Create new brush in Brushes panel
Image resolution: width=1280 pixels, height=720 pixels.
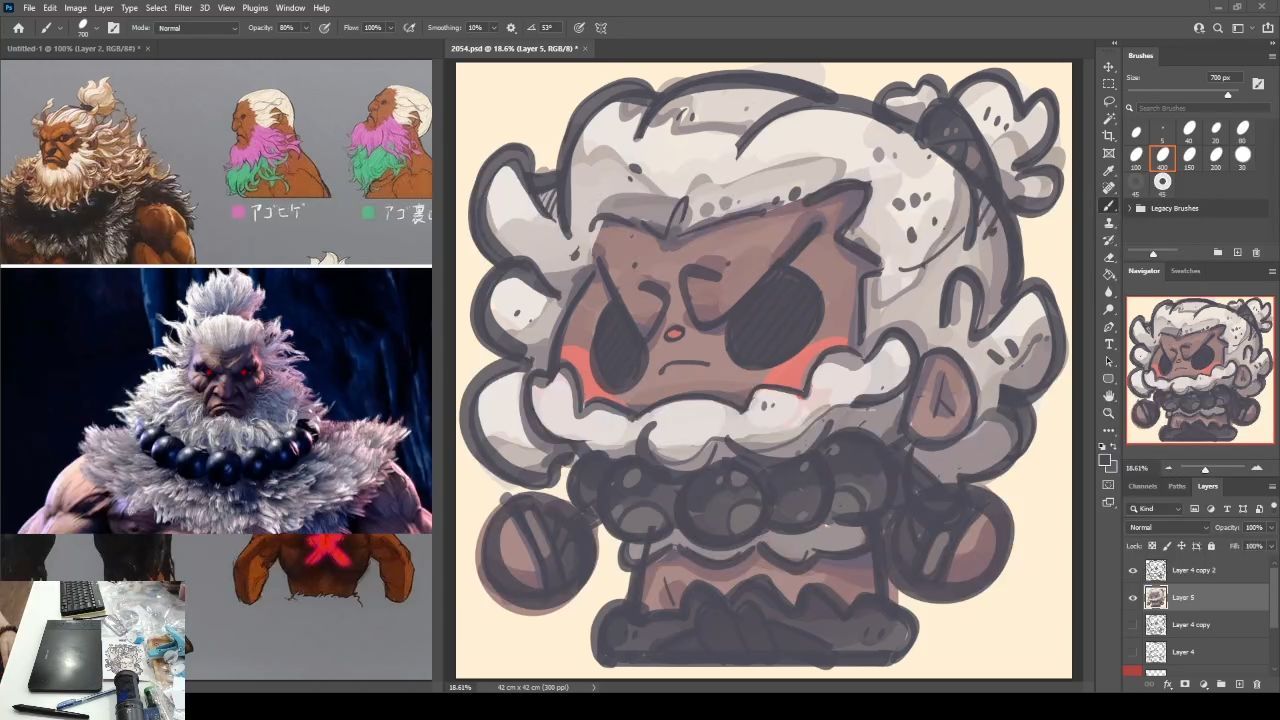(x=1237, y=252)
